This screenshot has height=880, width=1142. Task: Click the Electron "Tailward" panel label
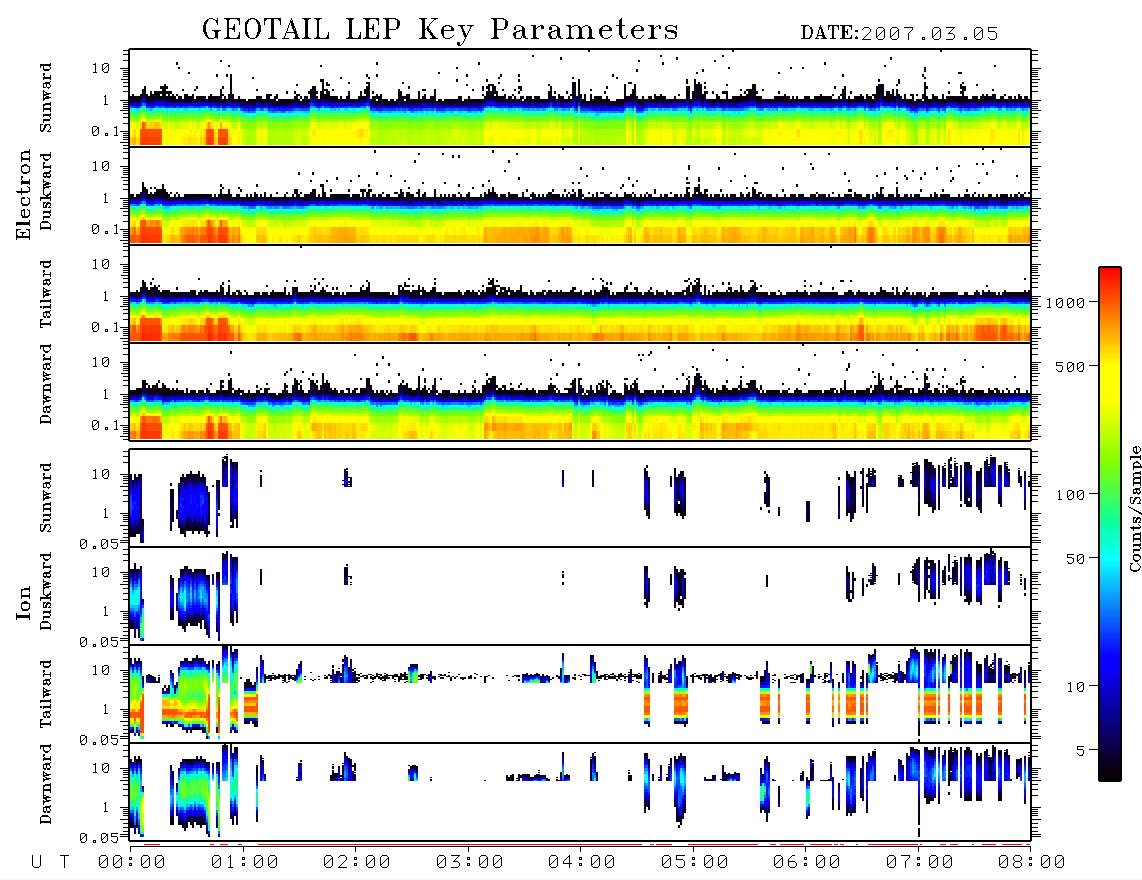click(46, 294)
